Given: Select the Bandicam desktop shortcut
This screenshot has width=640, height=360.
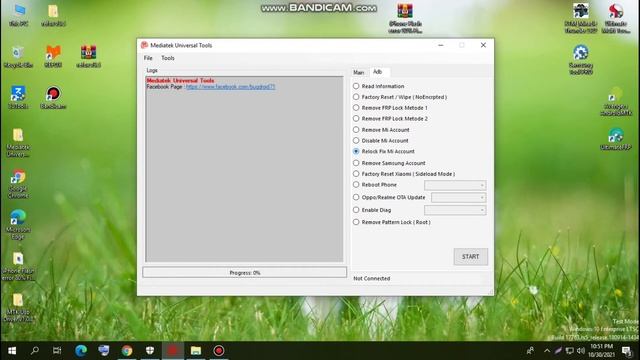Looking at the screenshot, I should (x=53, y=98).
